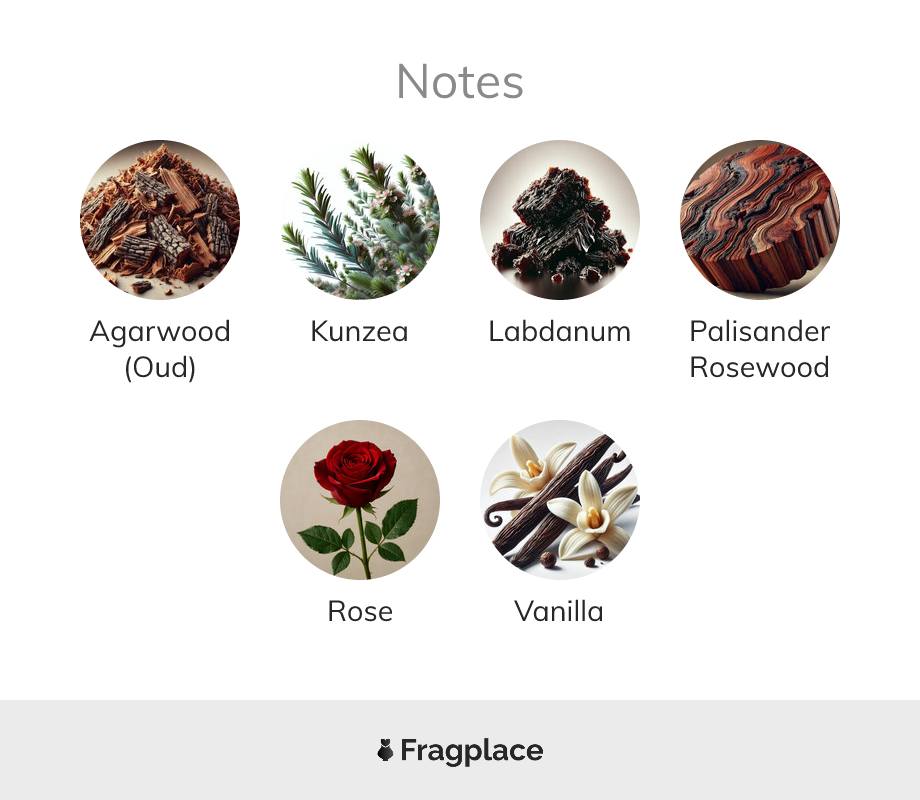
Task: Open the Fragplace brand name link
Action: pos(472,751)
